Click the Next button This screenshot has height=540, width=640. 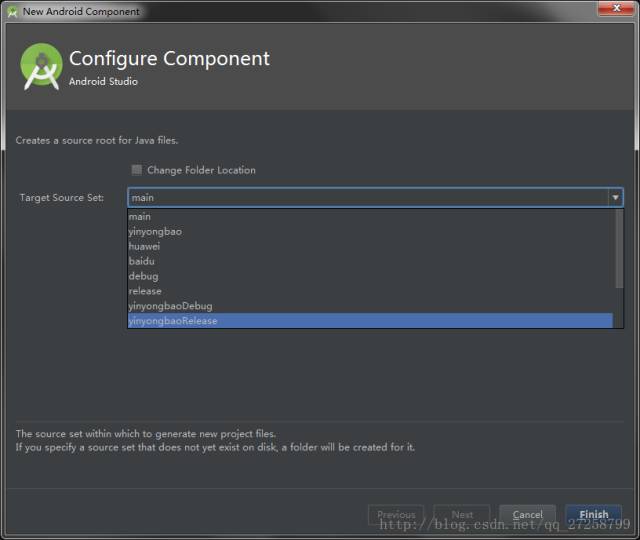coord(462,515)
